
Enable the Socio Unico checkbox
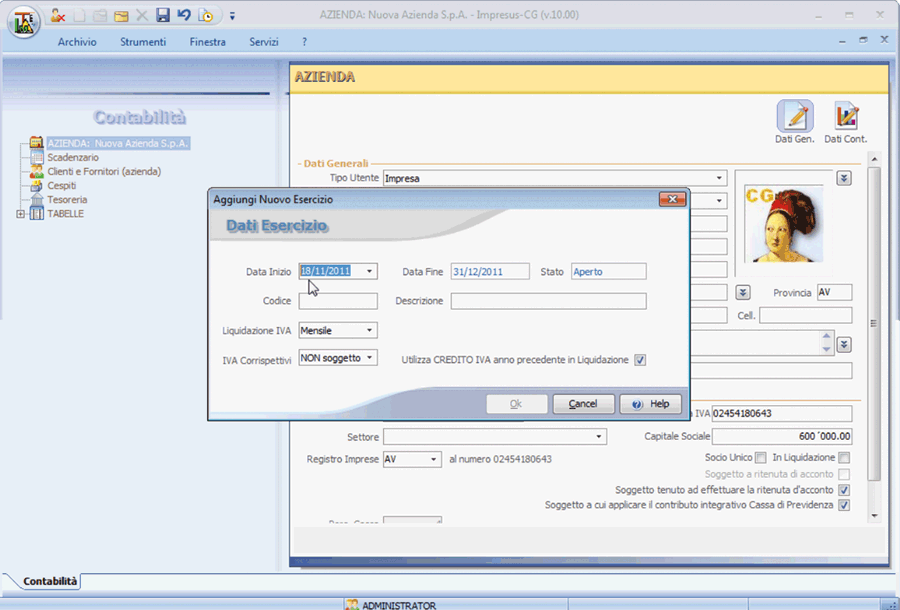click(x=761, y=458)
